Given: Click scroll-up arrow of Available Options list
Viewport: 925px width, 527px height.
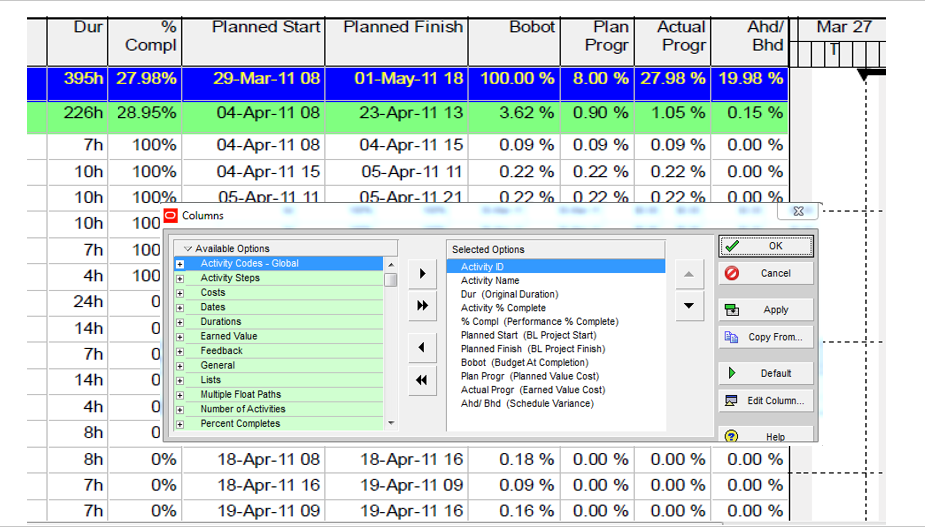Looking at the screenshot, I should [x=391, y=264].
